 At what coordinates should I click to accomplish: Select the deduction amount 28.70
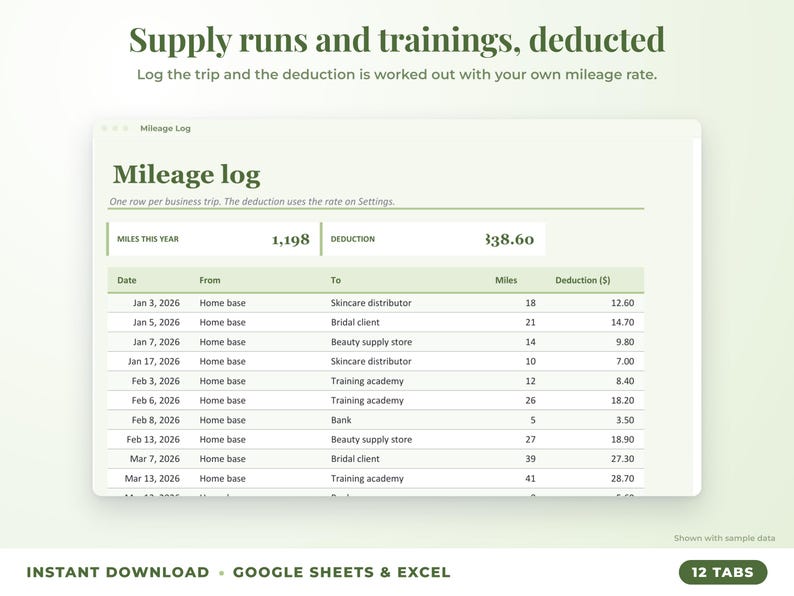click(622, 478)
